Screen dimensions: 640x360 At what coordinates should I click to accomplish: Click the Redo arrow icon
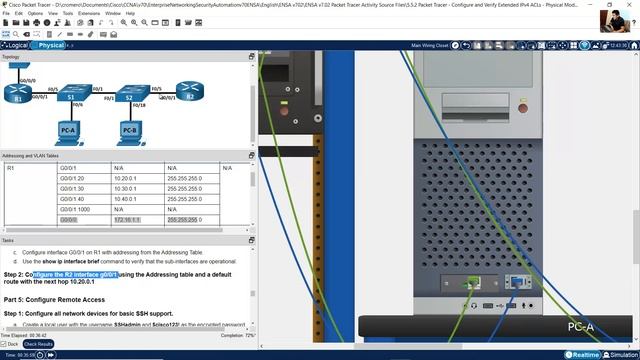pyautogui.click(x=111, y=23)
